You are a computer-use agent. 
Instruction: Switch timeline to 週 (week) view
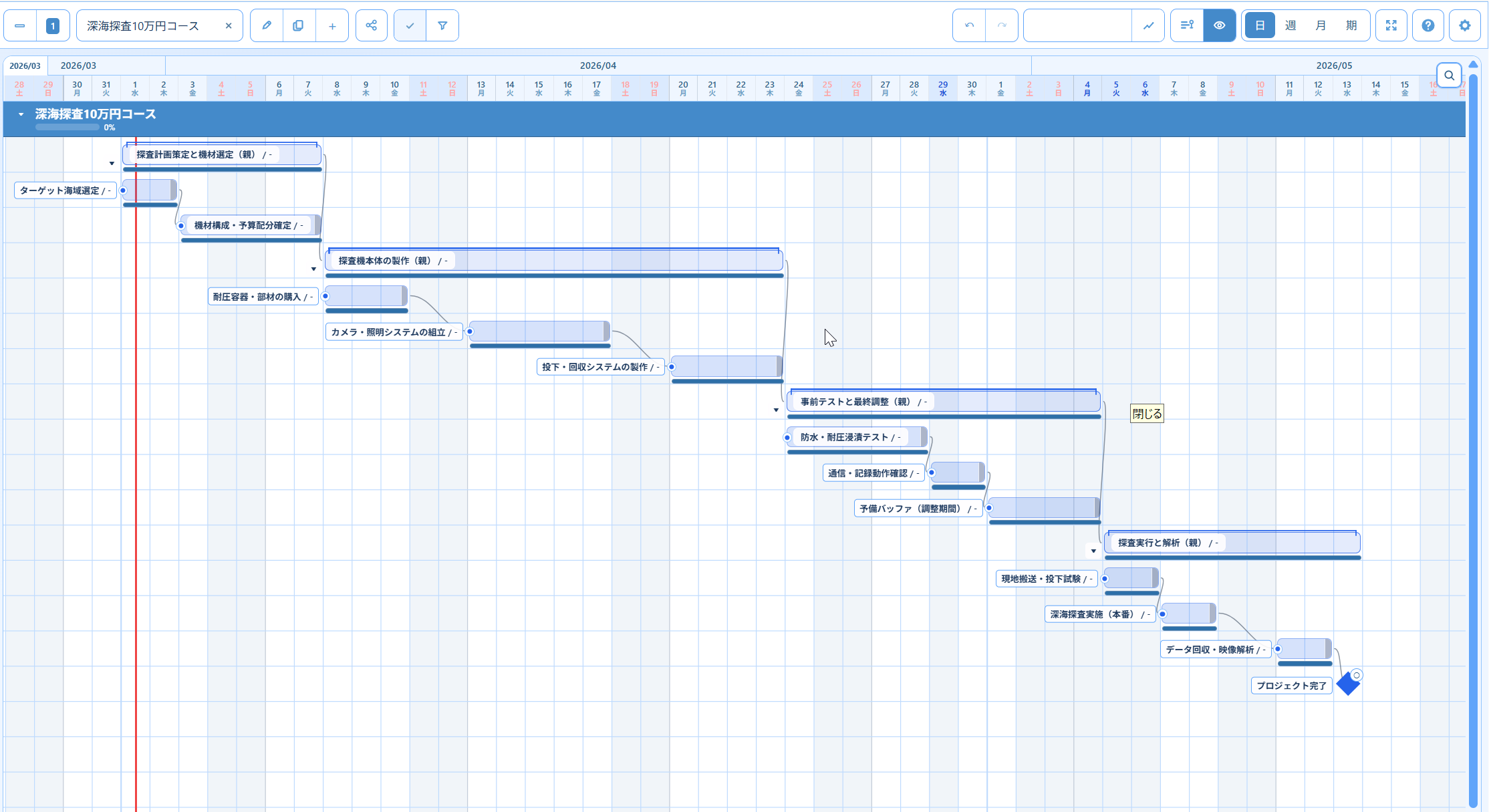click(x=1291, y=25)
